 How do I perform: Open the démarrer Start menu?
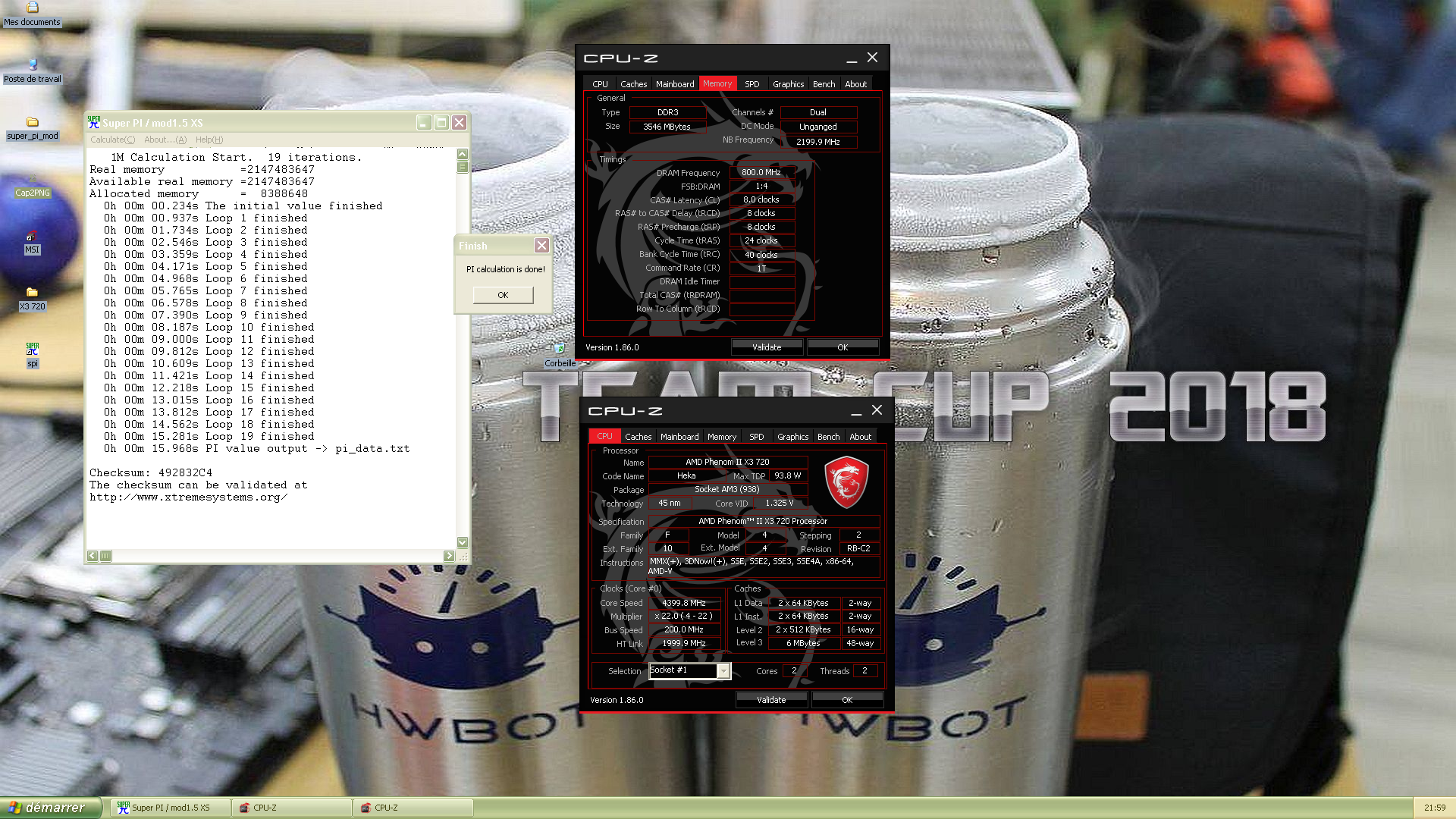(x=50, y=808)
